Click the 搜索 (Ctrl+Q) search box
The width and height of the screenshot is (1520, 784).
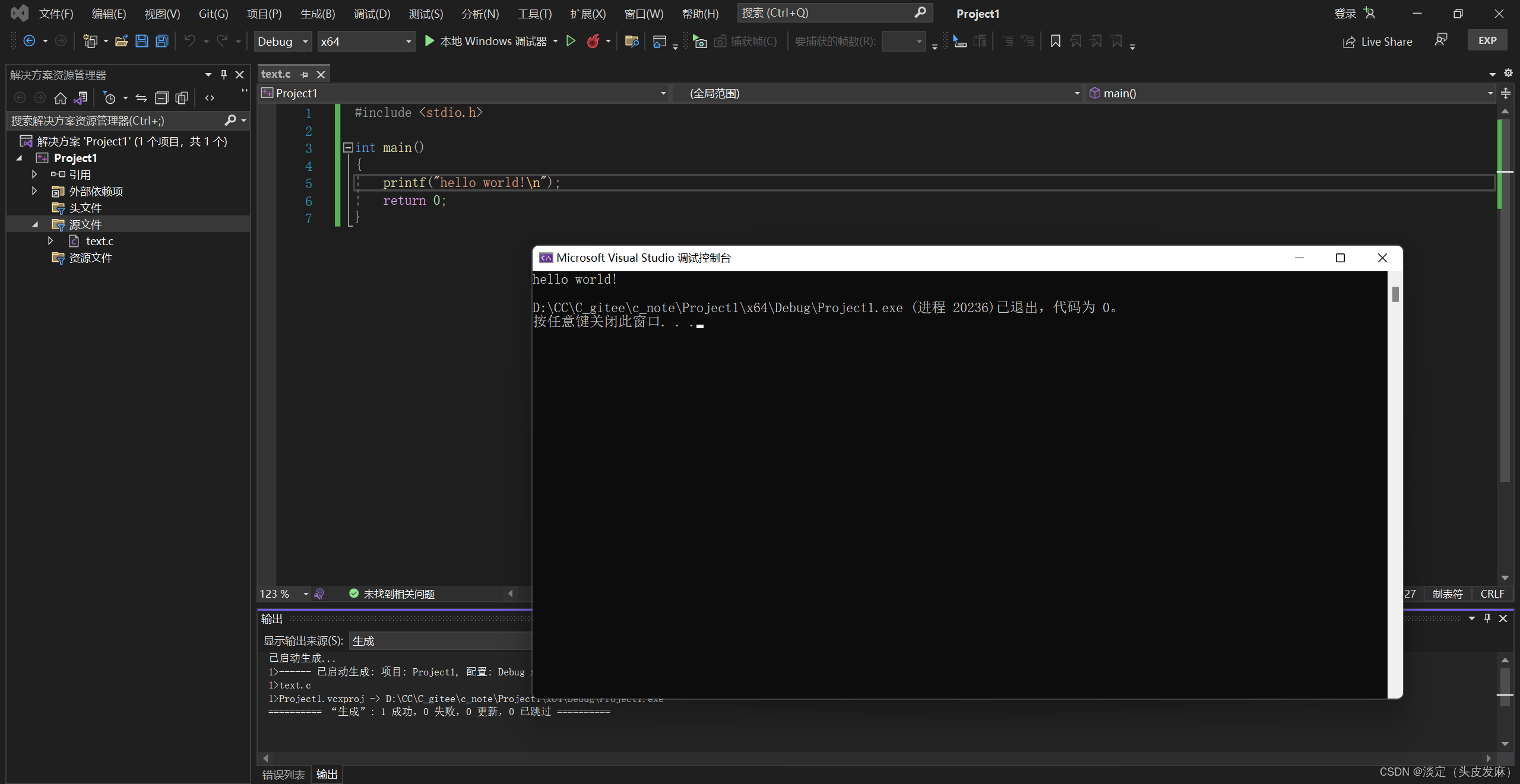[825, 13]
